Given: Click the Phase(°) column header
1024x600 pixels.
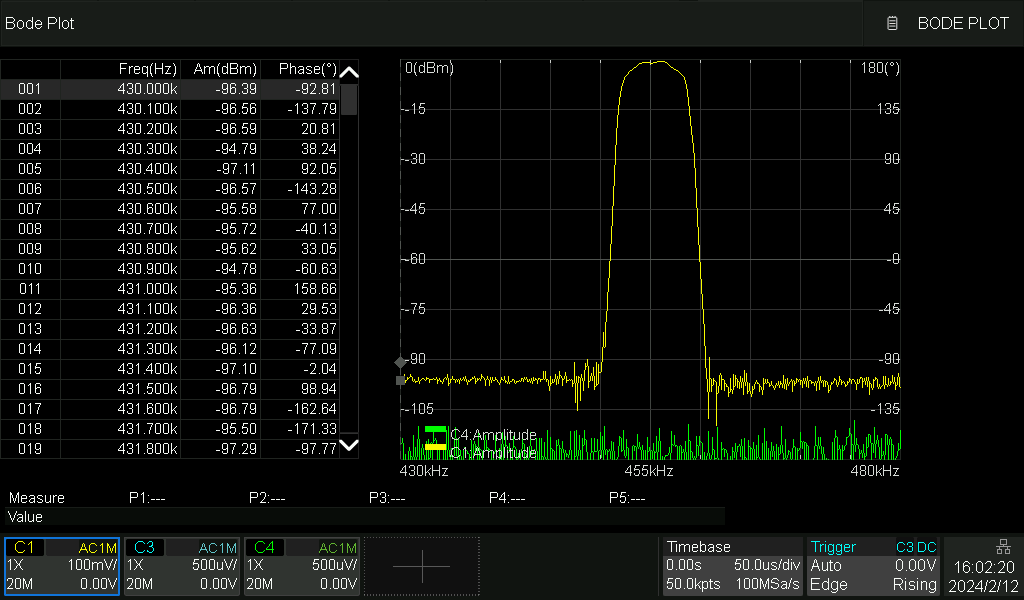Looking at the screenshot, I should coord(308,69).
